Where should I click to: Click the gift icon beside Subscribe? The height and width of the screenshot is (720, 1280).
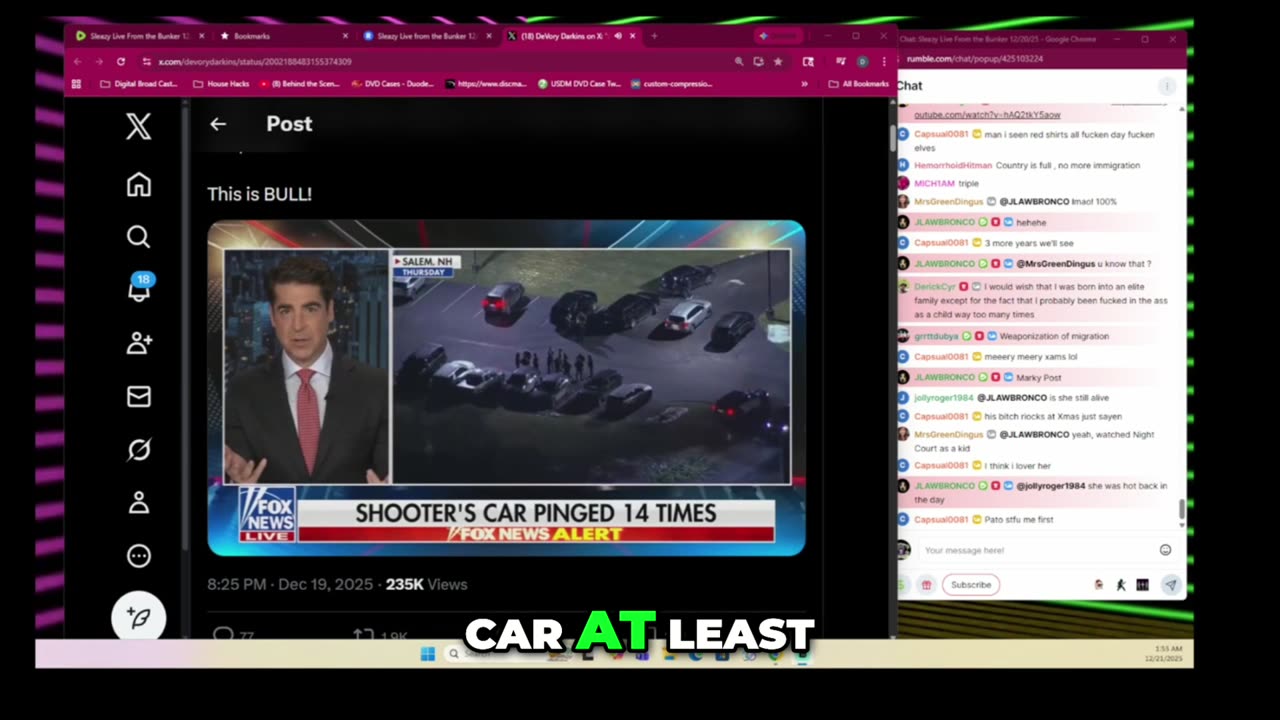927,585
